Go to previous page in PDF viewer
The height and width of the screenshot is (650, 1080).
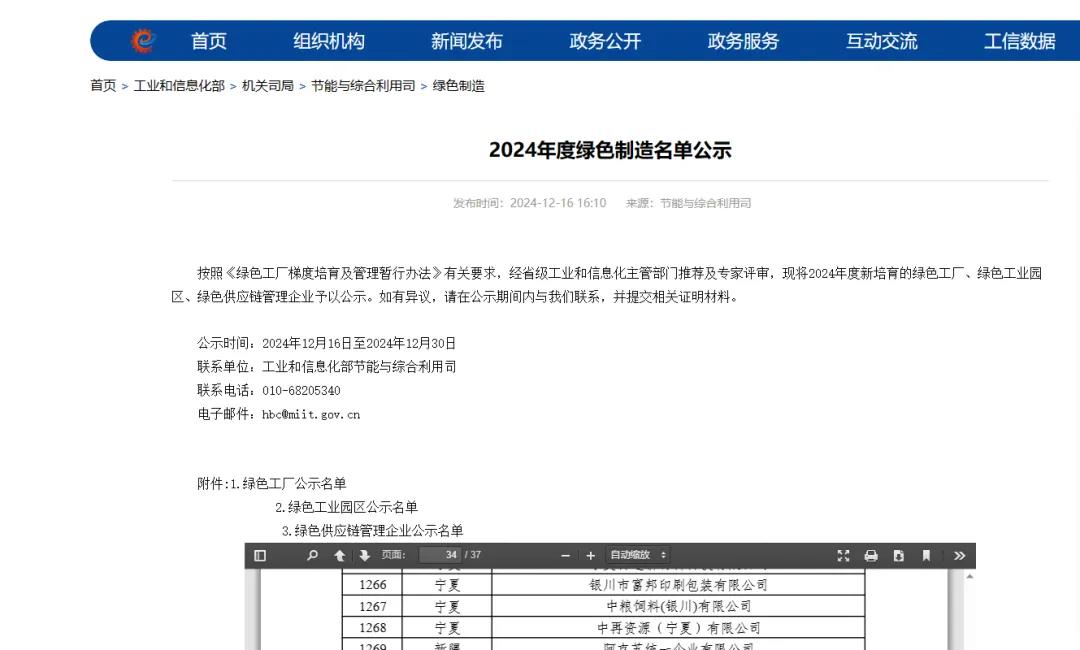coord(340,556)
